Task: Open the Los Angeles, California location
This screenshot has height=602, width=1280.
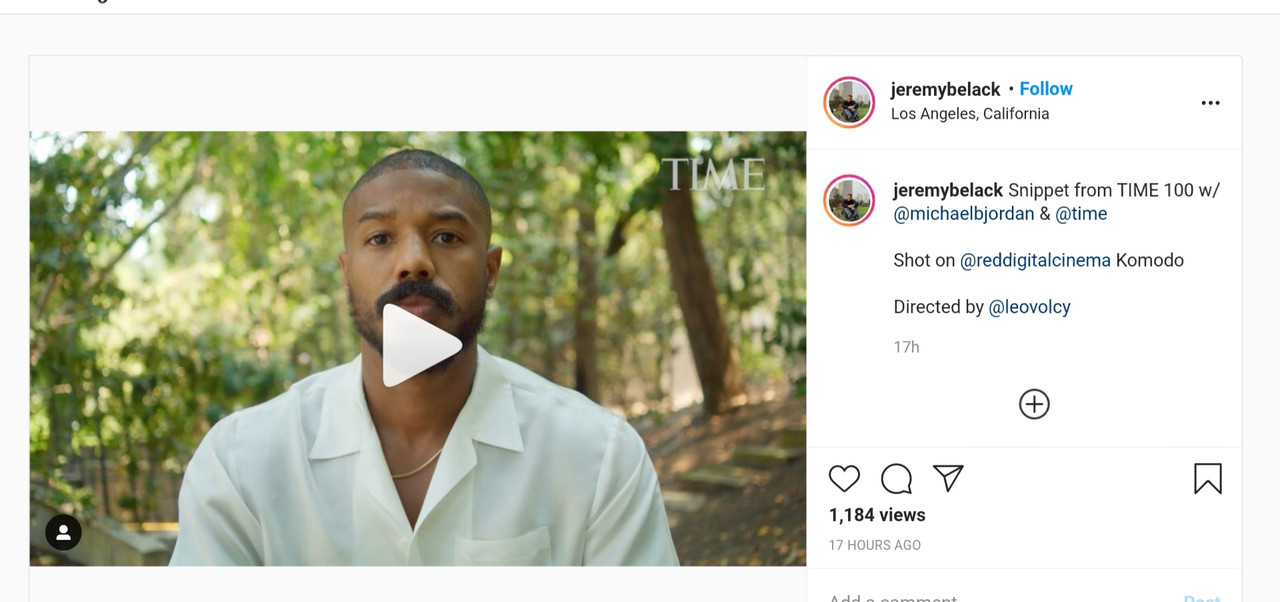Action: [970, 114]
